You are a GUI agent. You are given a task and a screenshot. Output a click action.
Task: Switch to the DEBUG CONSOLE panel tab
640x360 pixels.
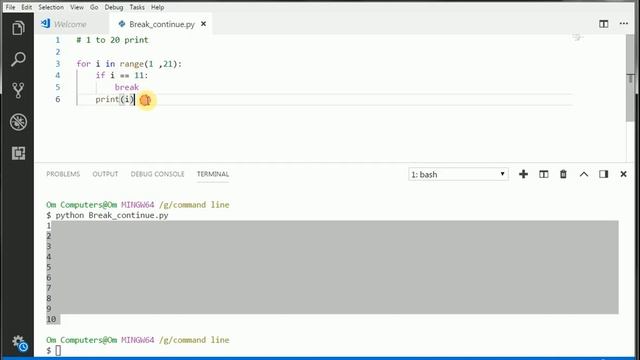(x=158, y=174)
